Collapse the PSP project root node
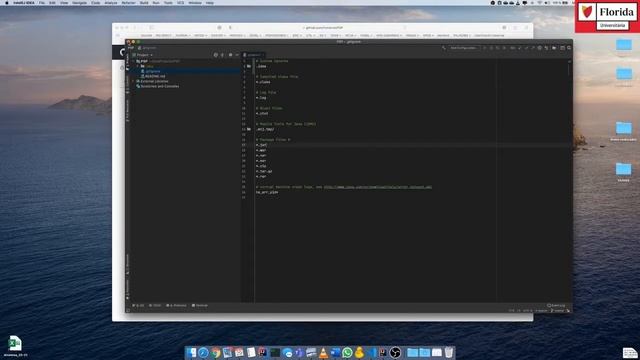The image size is (640, 360). coord(134,61)
